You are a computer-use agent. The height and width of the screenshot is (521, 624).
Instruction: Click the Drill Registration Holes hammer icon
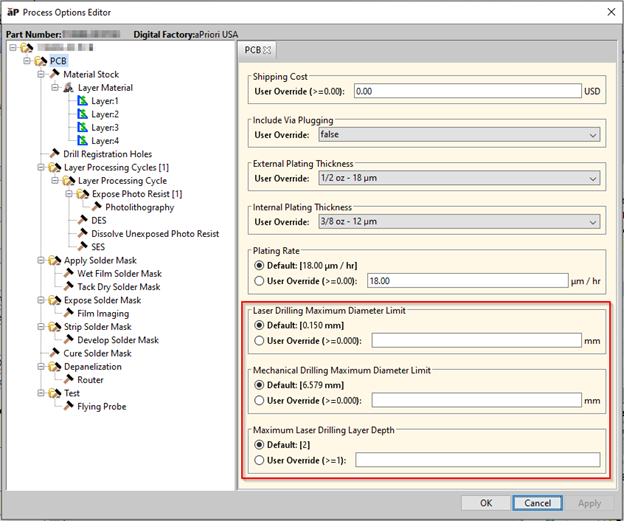(x=55, y=154)
